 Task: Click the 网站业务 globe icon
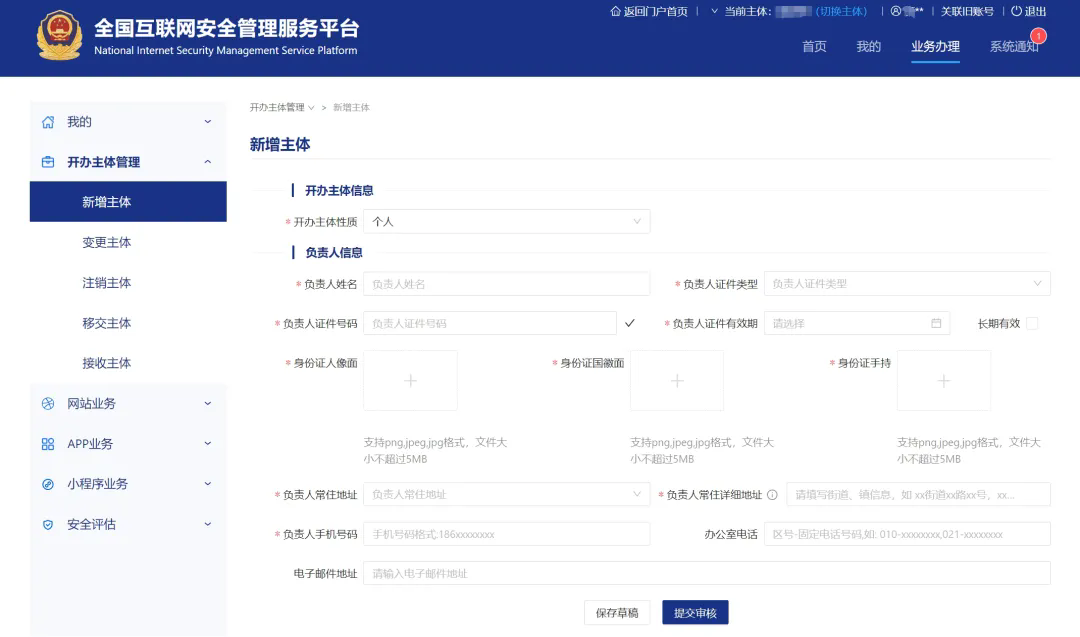[48, 404]
